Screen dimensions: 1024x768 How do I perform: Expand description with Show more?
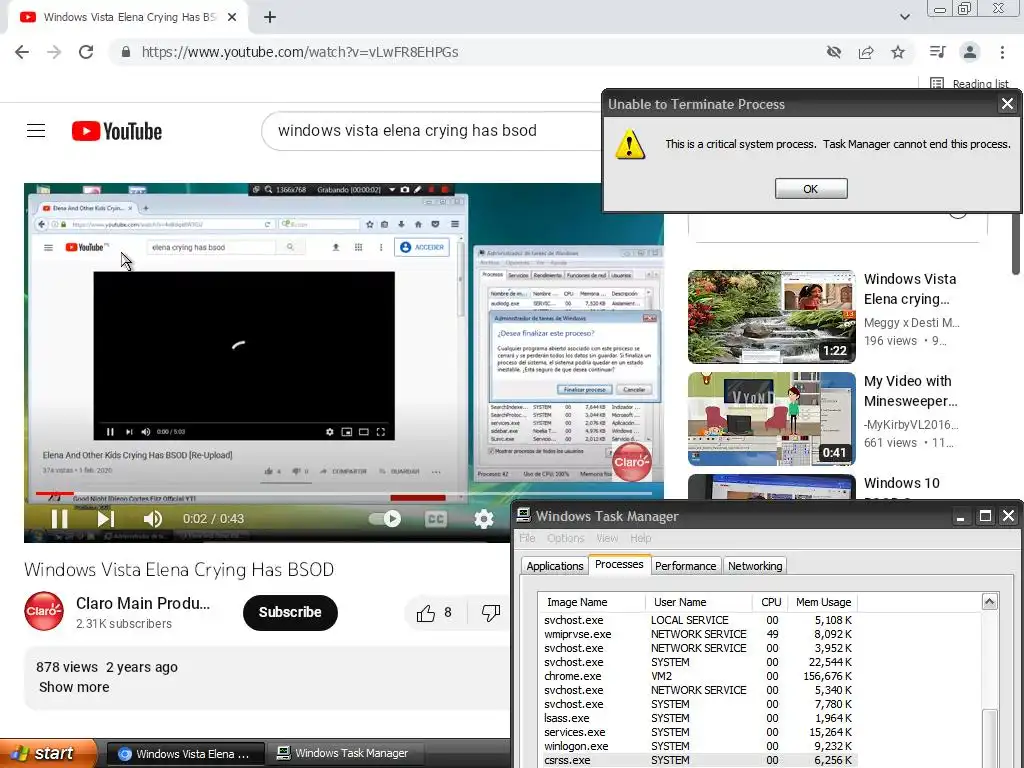pyautogui.click(x=74, y=687)
